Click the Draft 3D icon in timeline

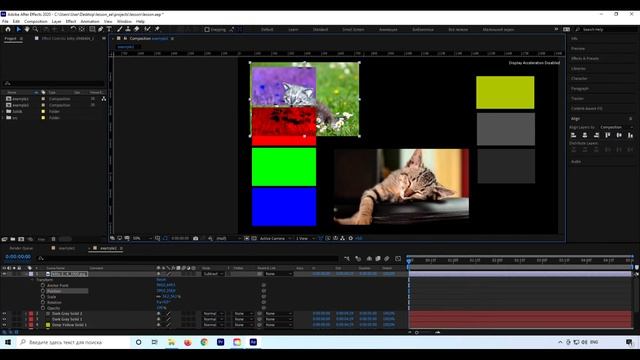pyautogui.click(x=358, y=259)
